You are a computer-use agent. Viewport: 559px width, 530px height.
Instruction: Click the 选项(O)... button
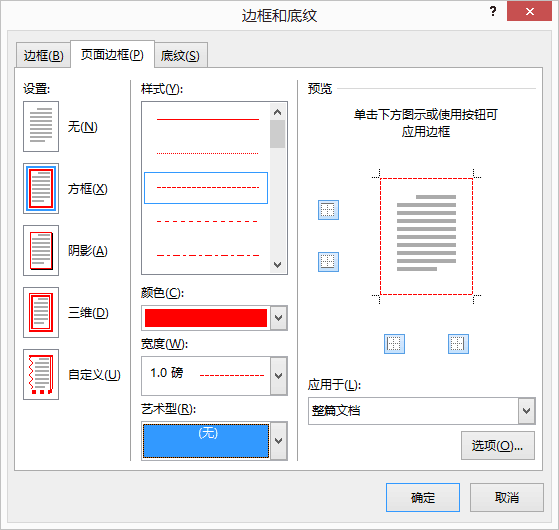pyautogui.click(x=498, y=446)
